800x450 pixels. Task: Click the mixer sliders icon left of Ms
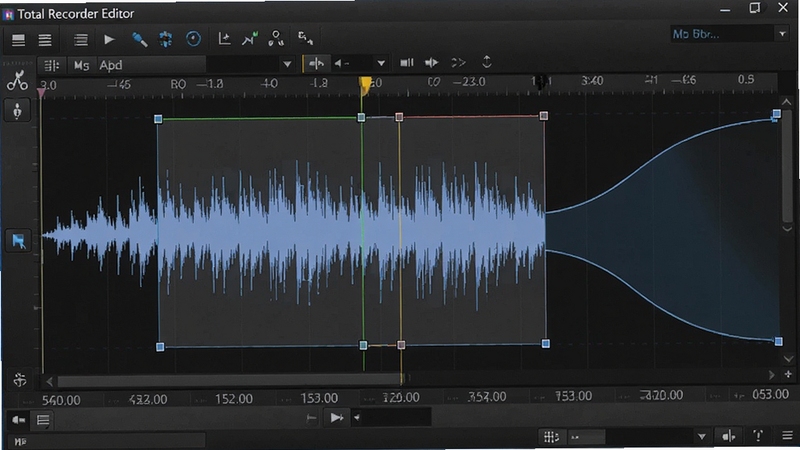click(52, 65)
